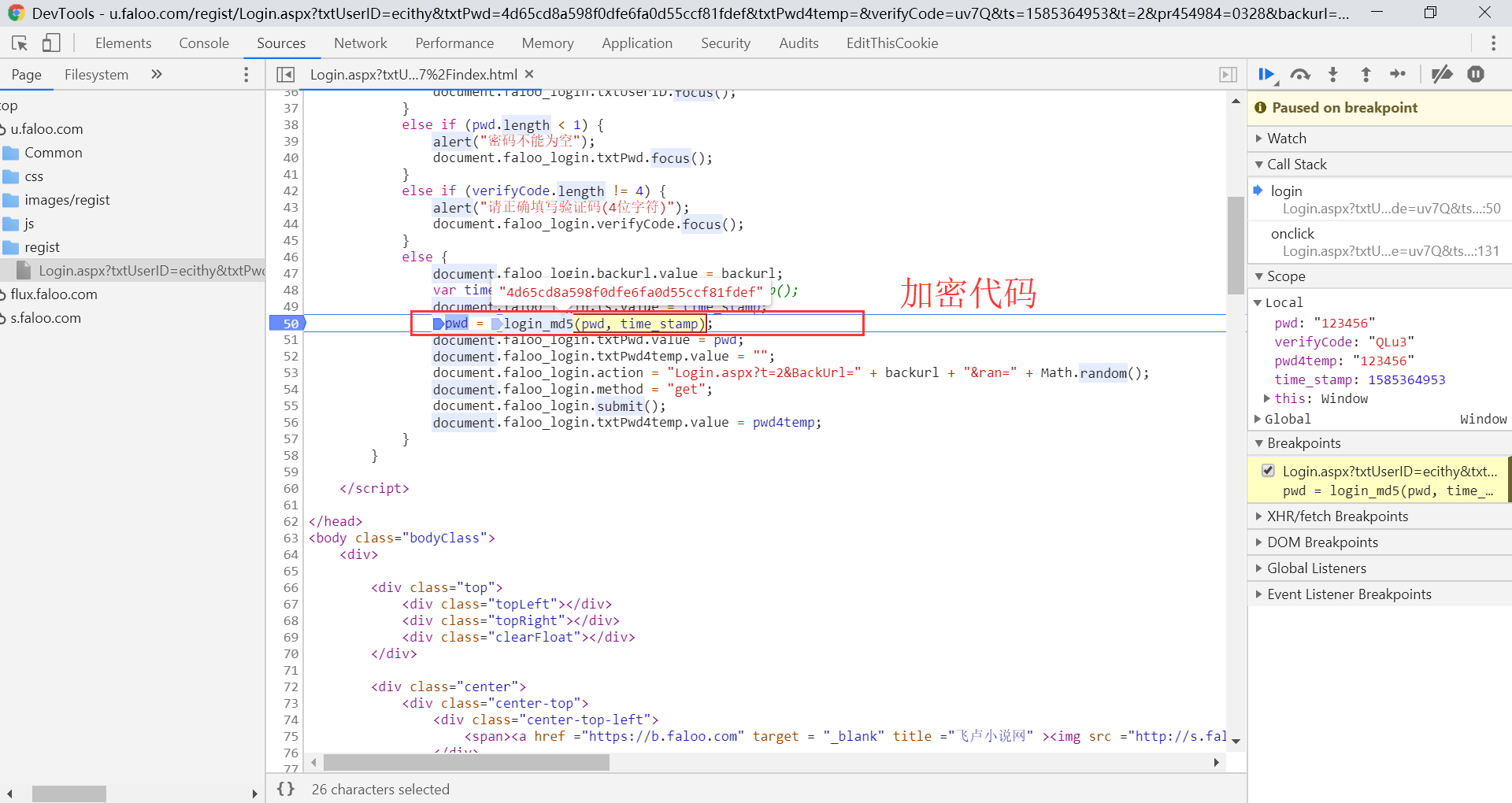Click the time_stamp value 1585364953

1406,379
